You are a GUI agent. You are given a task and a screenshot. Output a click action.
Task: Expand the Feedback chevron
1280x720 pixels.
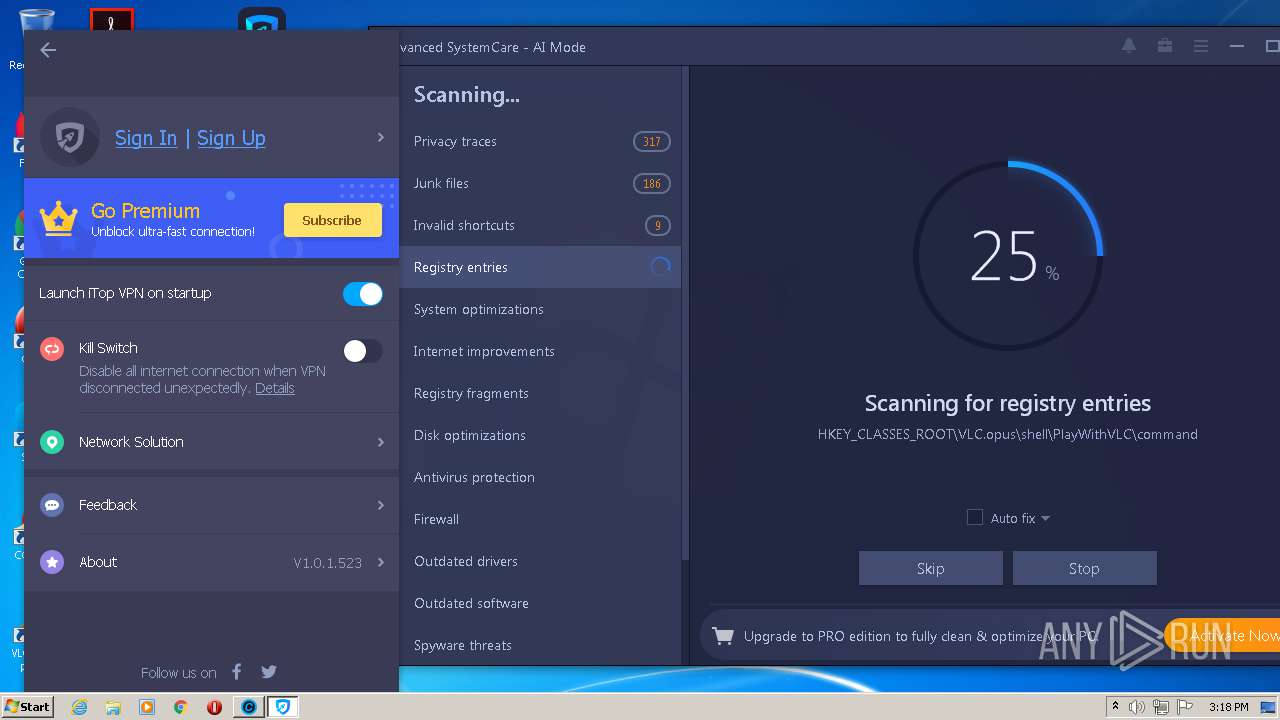coord(381,505)
